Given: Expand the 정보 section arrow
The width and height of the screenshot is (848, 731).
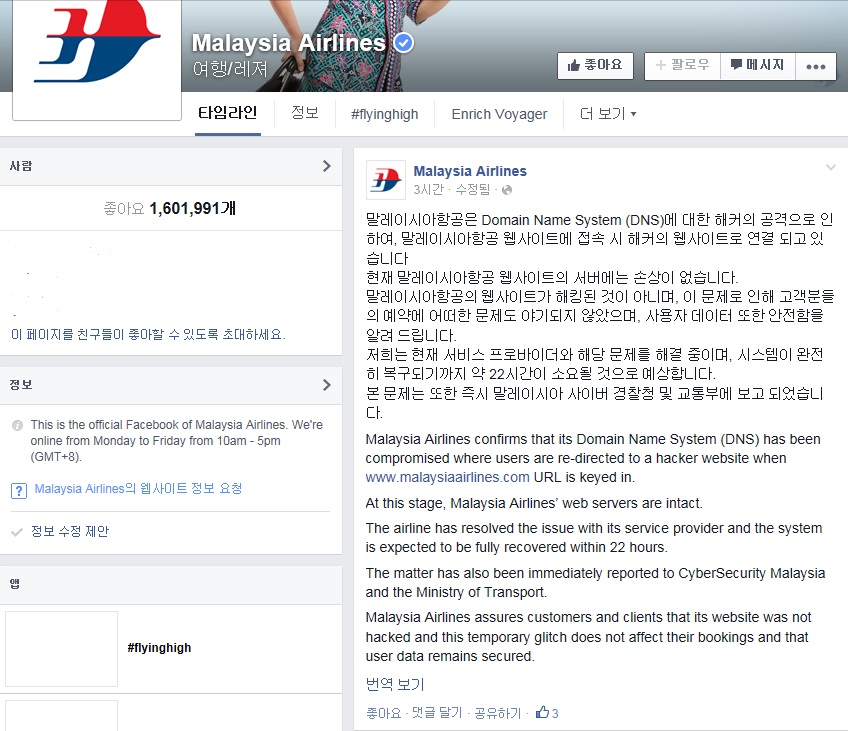Looking at the screenshot, I should click(327, 385).
